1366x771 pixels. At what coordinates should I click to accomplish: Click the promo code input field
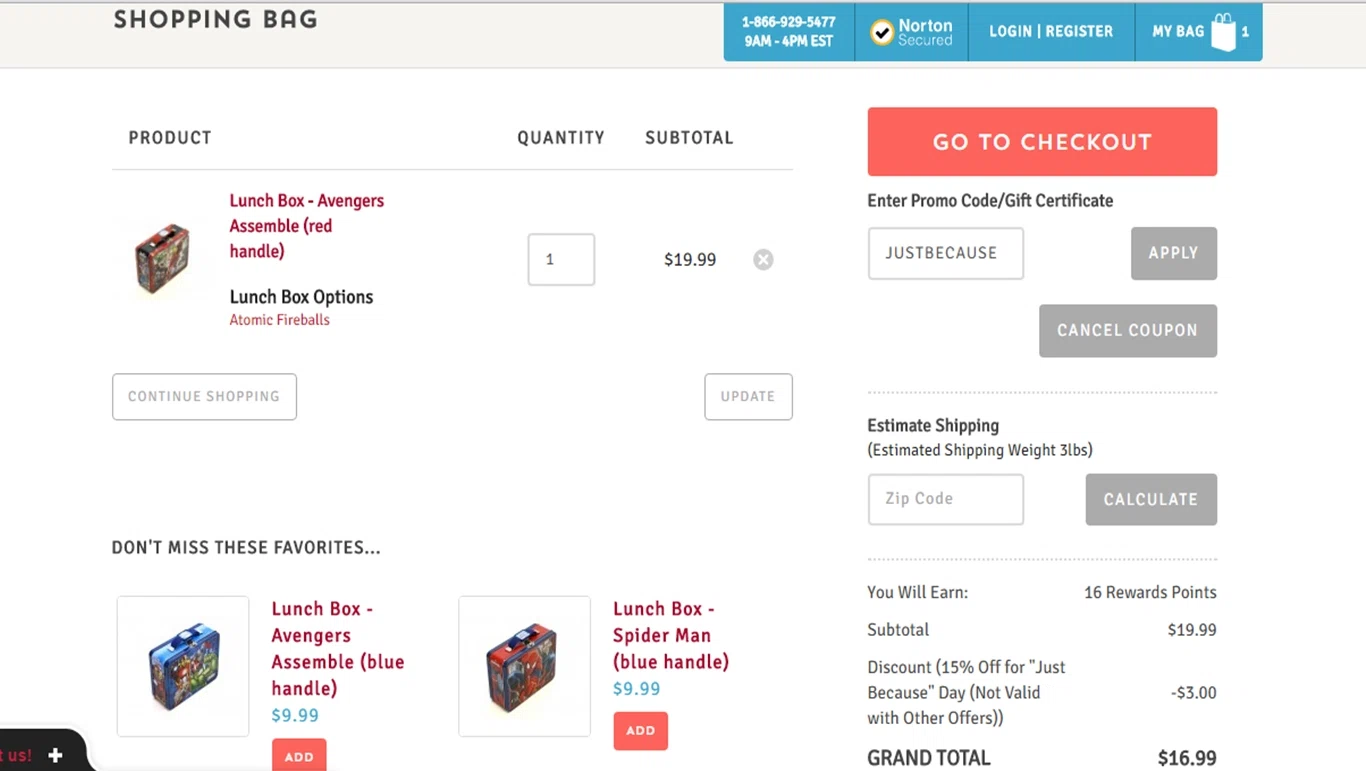945,253
